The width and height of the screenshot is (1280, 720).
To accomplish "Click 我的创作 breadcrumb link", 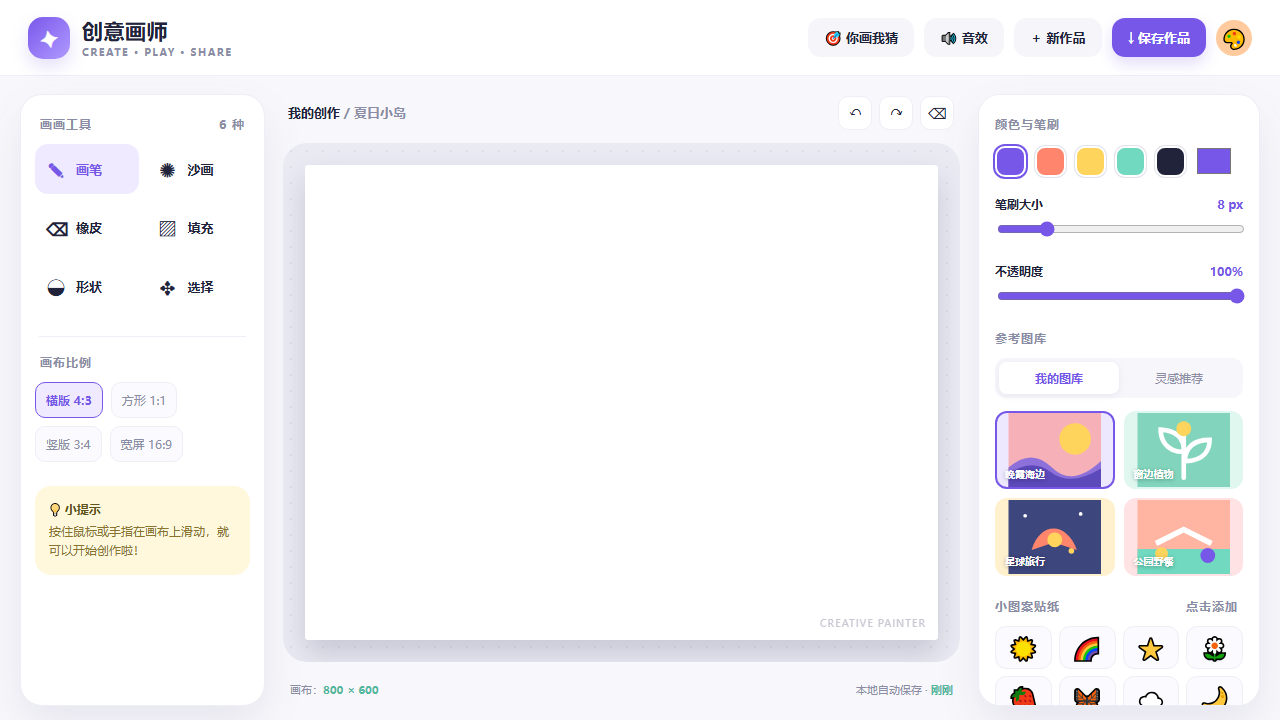I will pos(314,113).
